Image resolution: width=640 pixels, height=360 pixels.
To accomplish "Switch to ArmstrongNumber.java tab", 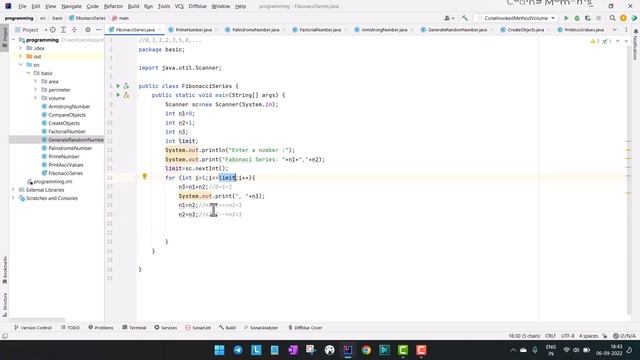I will coord(384,30).
